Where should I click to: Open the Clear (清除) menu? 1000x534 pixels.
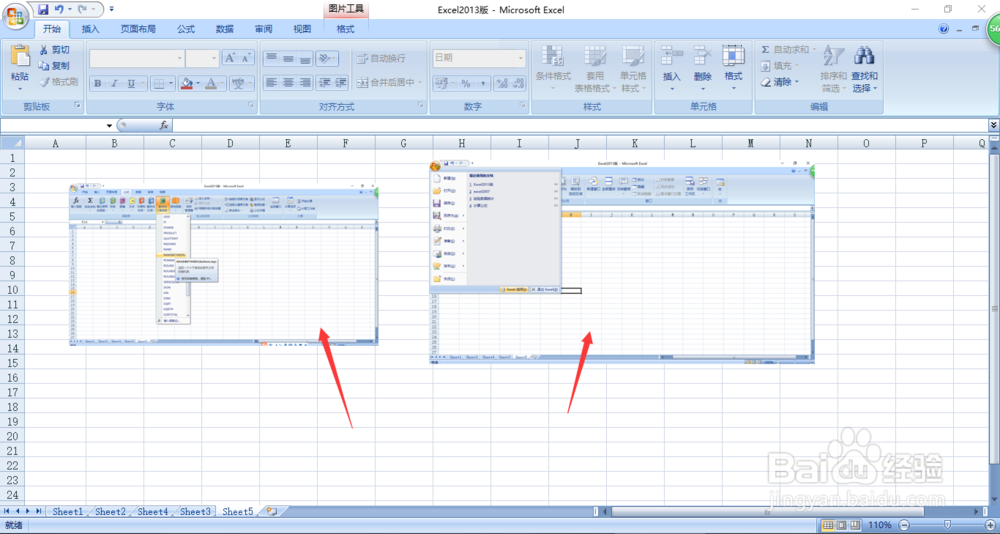click(x=779, y=82)
